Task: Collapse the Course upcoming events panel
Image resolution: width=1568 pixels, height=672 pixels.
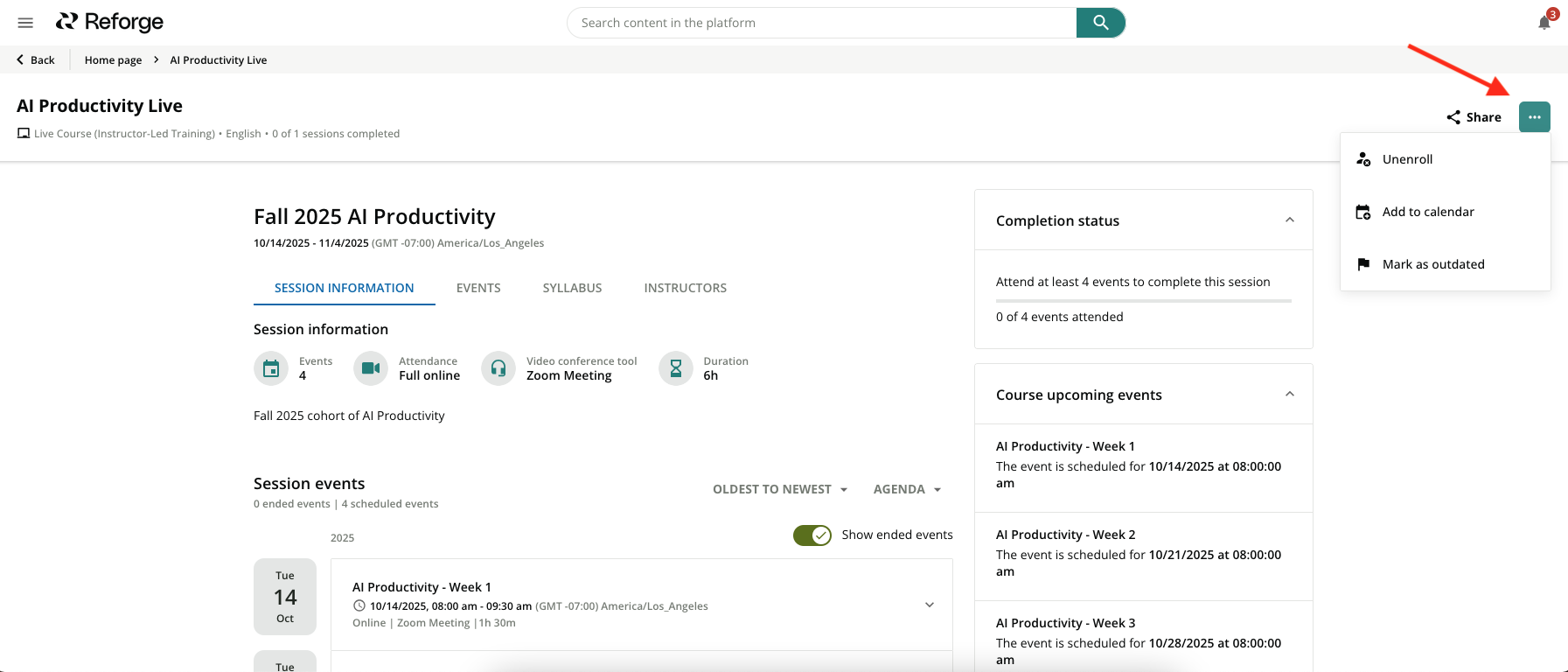Action: [x=1289, y=394]
